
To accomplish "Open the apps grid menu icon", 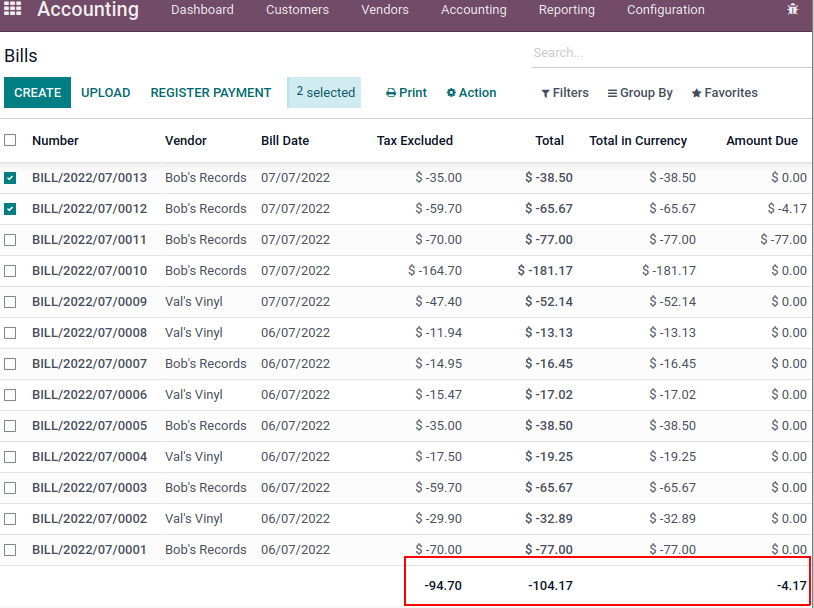I will [x=12, y=8].
